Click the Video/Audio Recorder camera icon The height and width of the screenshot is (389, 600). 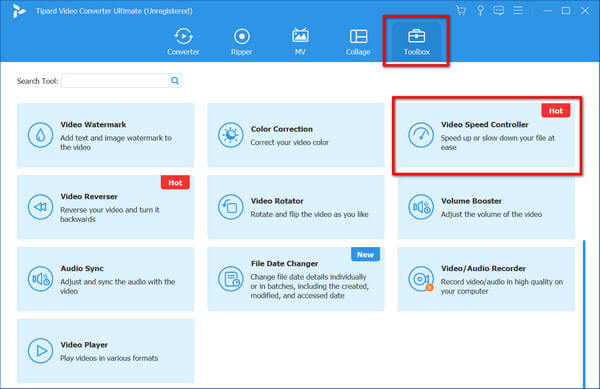(x=421, y=279)
